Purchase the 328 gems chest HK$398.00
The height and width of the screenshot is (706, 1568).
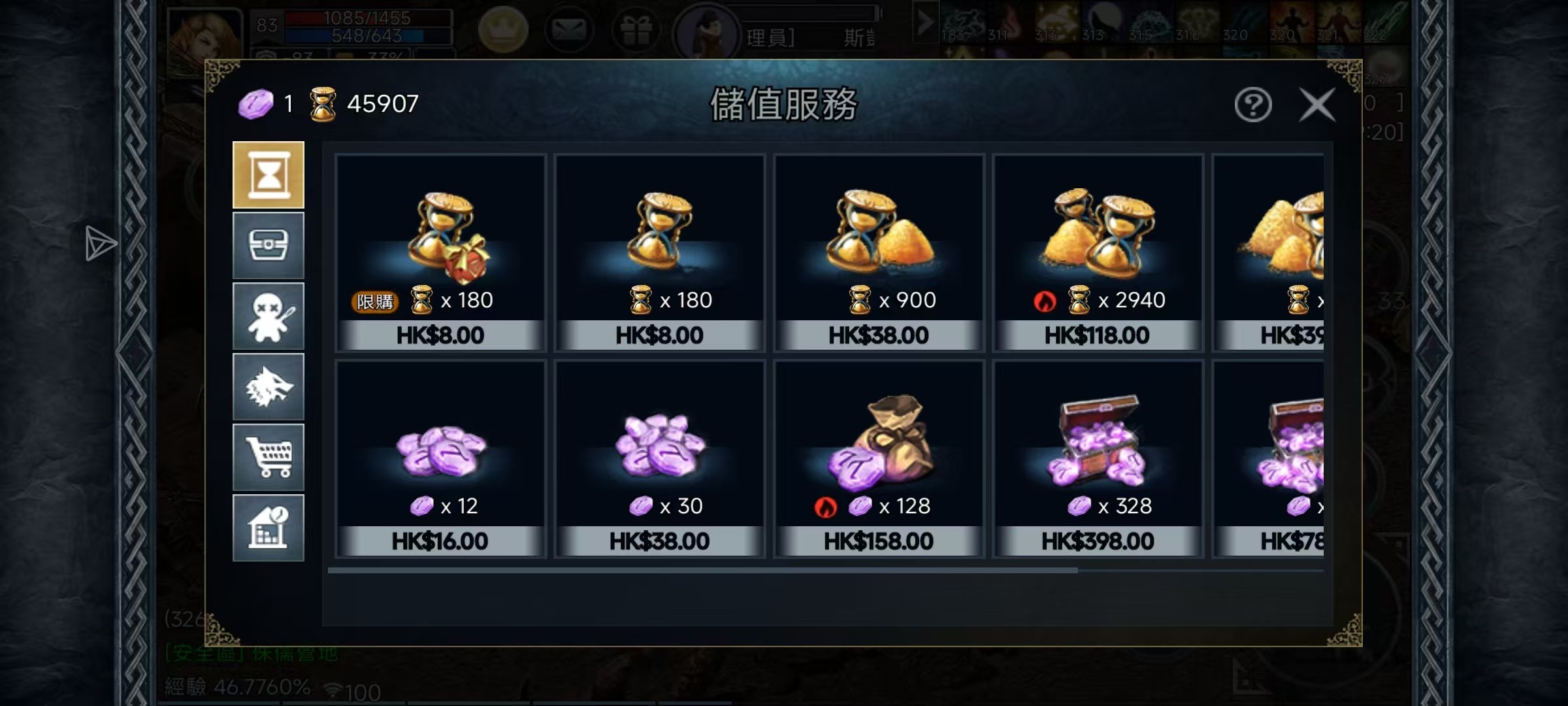(x=1098, y=459)
